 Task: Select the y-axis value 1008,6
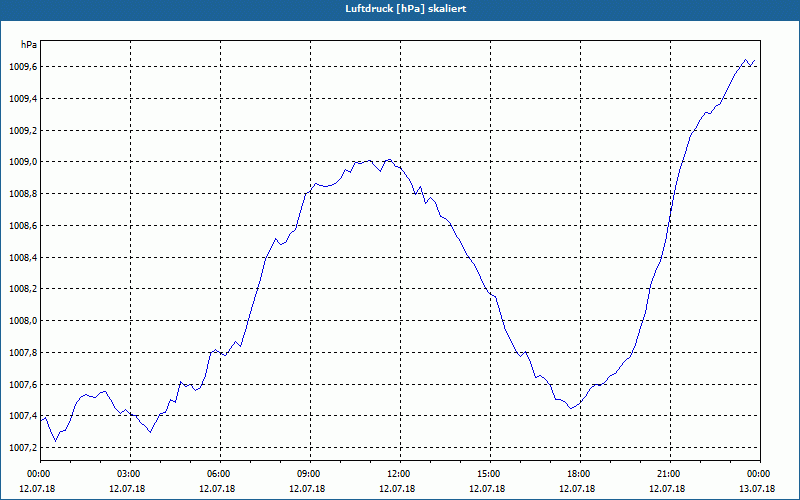pyautogui.click(x=22, y=226)
